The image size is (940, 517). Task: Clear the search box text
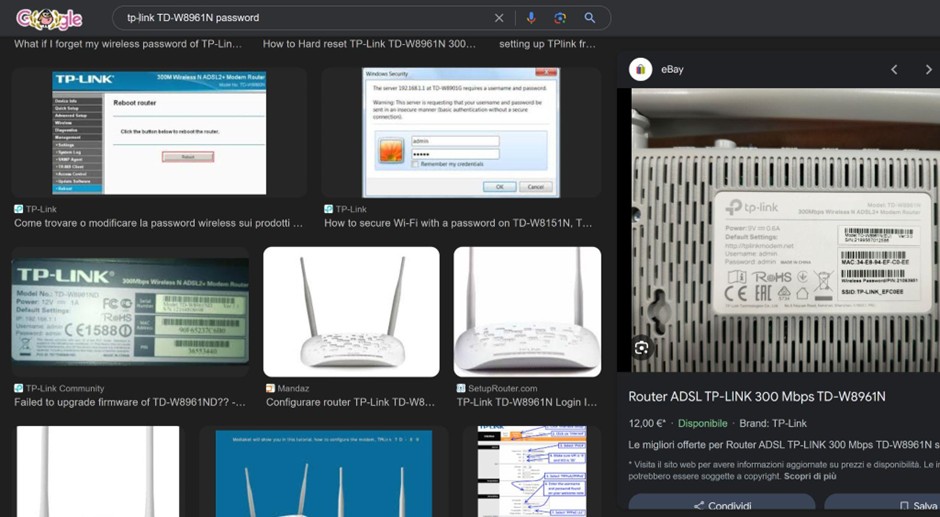(x=499, y=18)
